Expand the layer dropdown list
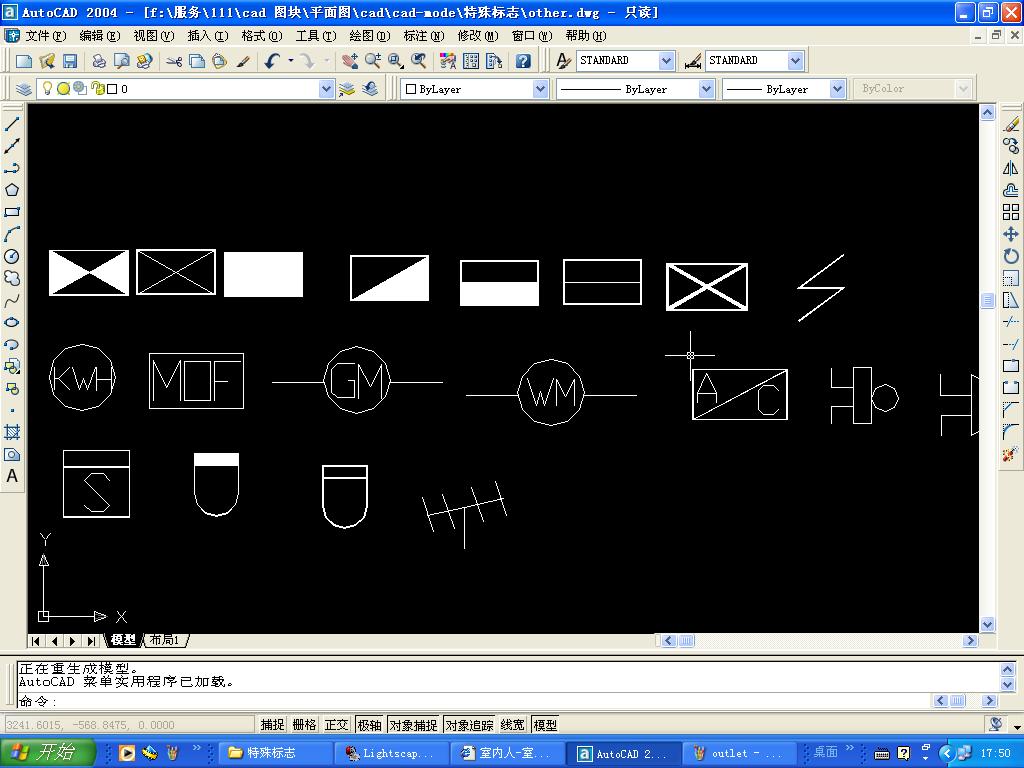Screen dimensions: 1024x768 click(x=326, y=89)
